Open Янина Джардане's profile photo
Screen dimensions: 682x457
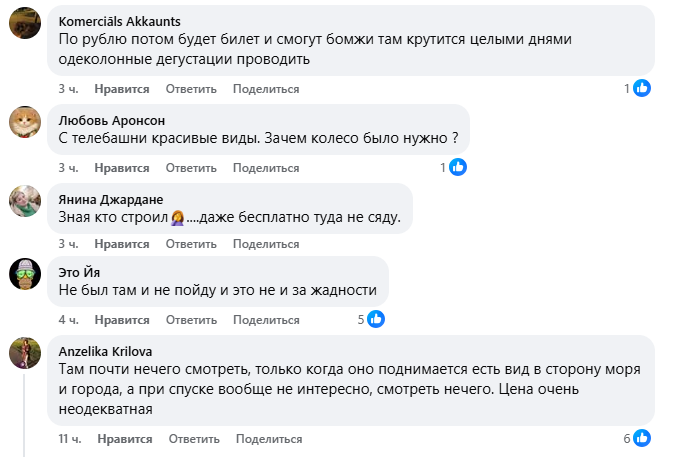tap(25, 201)
